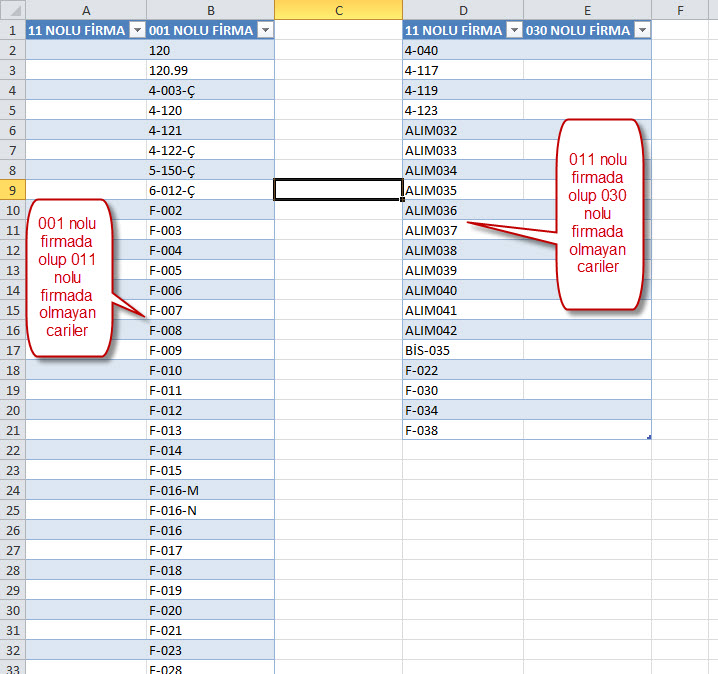
Task: Click the selected cell C9
Action: click(x=338, y=190)
